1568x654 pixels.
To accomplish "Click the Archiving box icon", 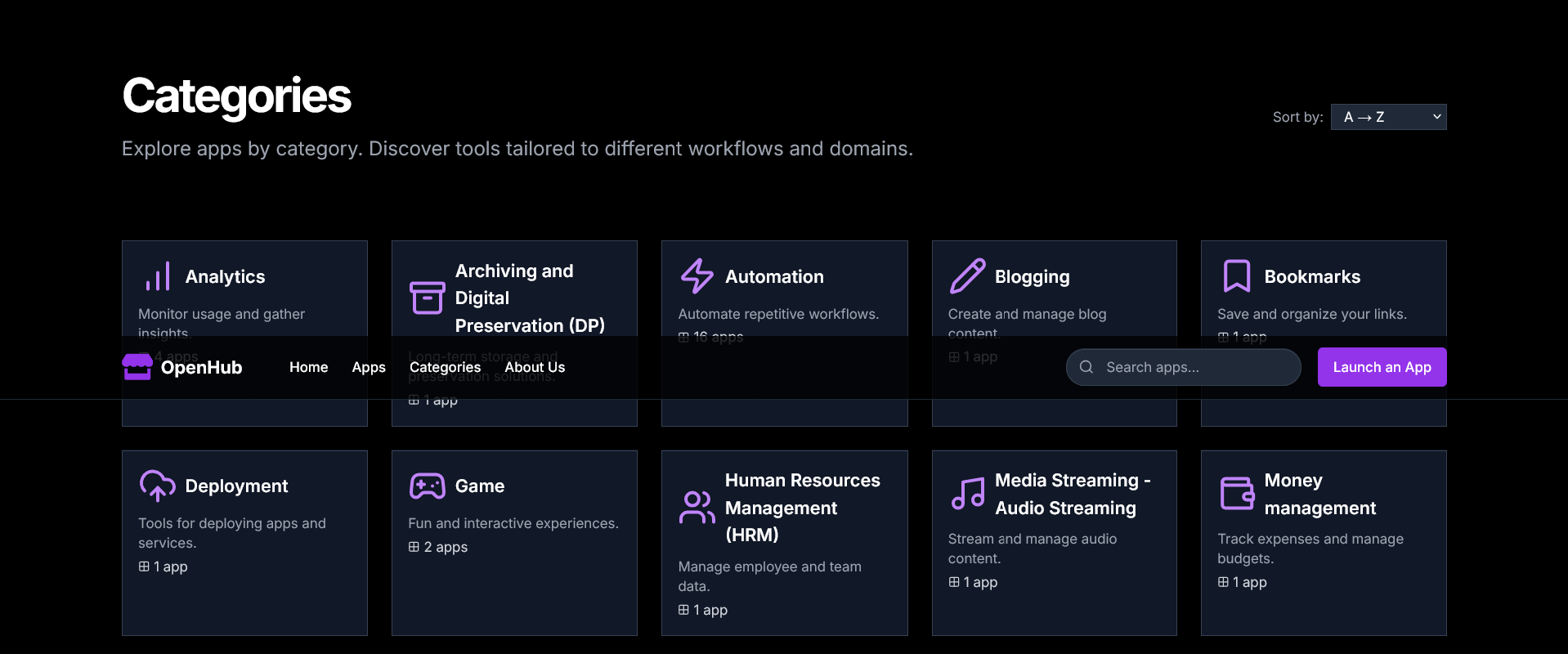I will [x=428, y=298].
